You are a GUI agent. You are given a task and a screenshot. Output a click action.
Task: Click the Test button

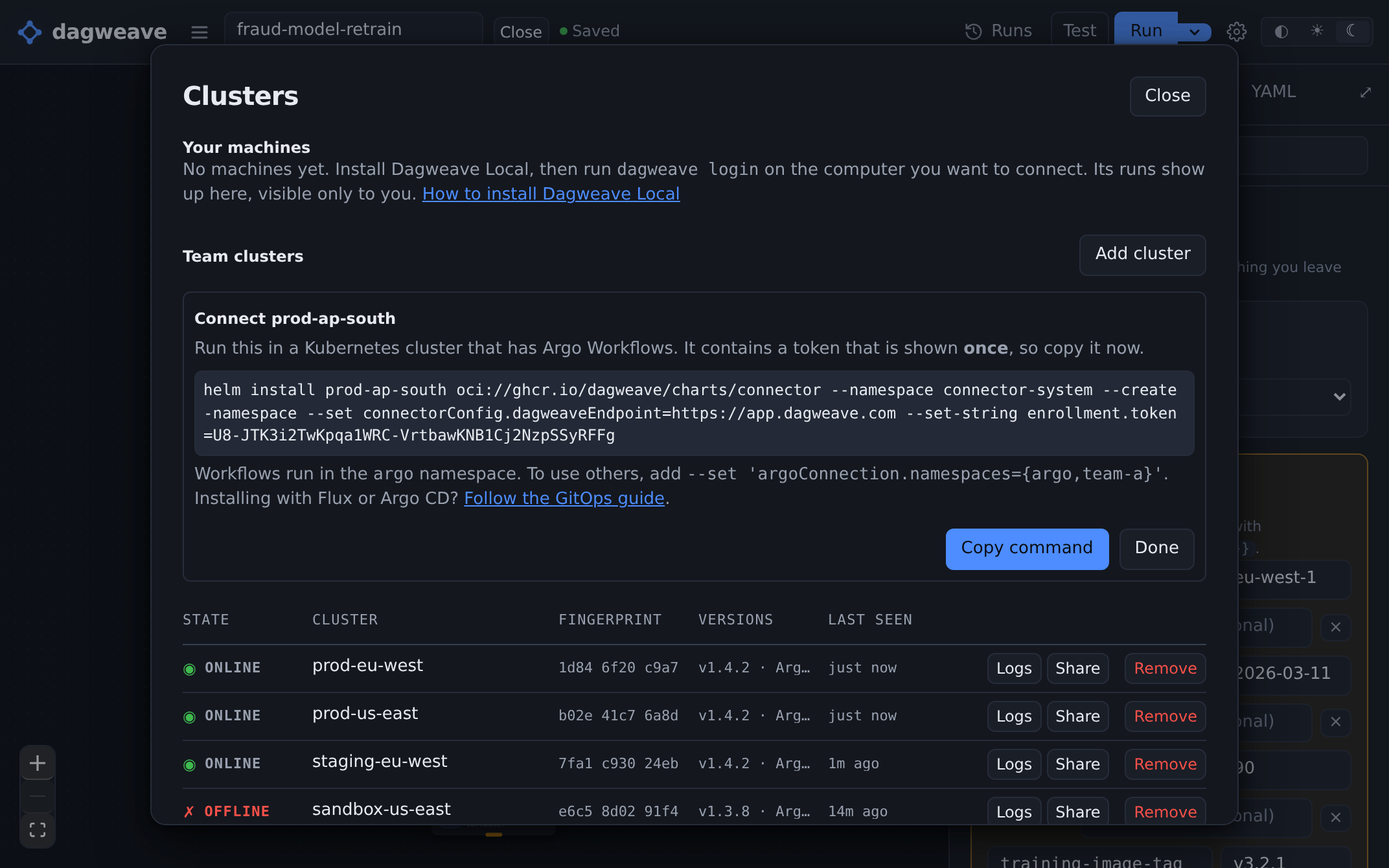1079,30
